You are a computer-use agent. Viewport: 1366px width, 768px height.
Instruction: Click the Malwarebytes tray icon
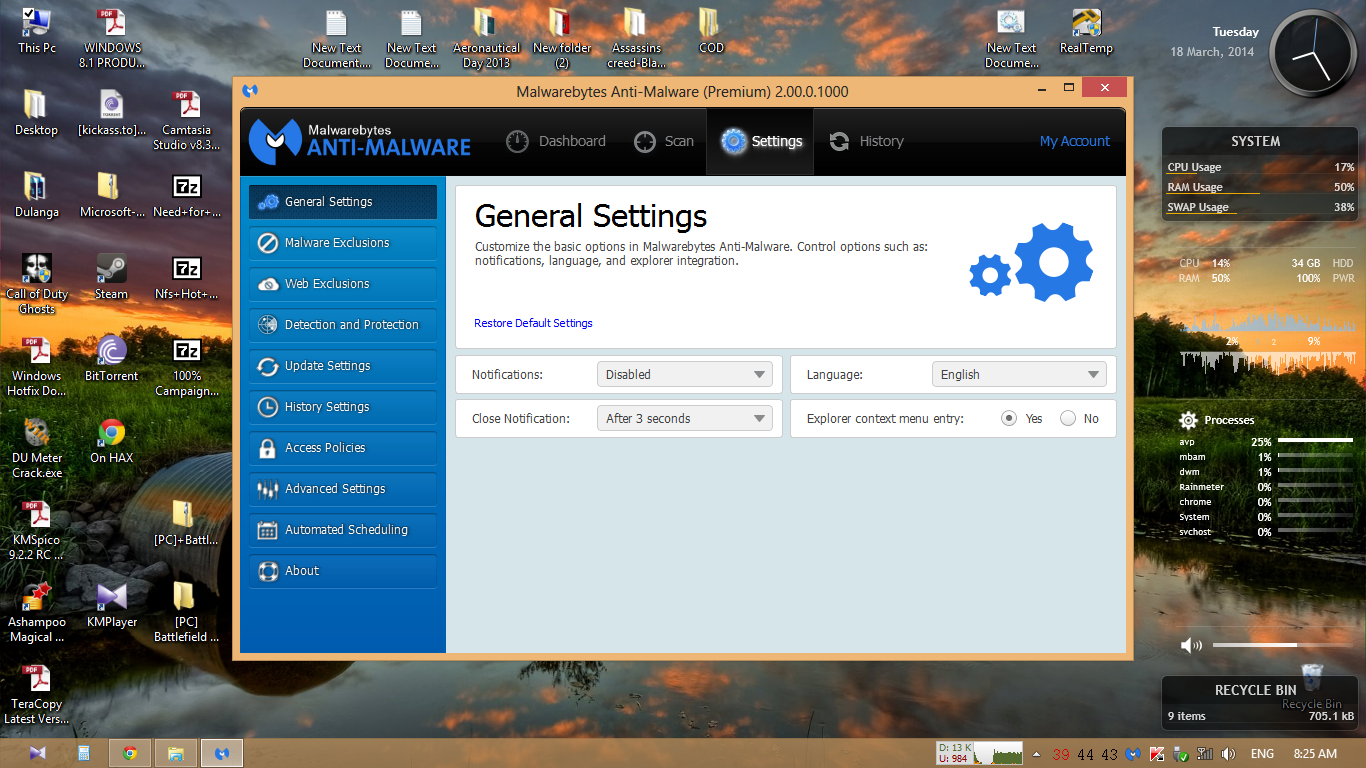[1133, 753]
